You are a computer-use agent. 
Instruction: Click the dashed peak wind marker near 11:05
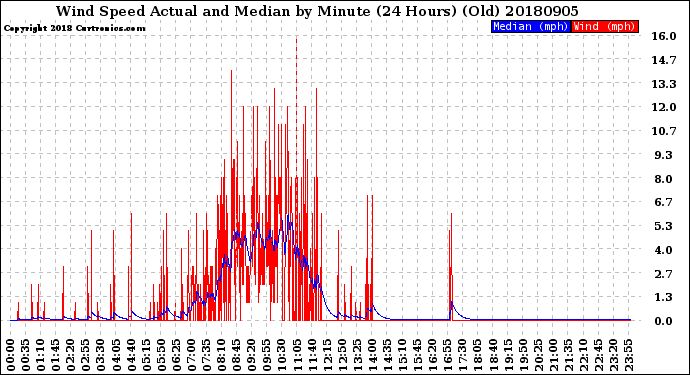pyautogui.click(x=296, y=107)
